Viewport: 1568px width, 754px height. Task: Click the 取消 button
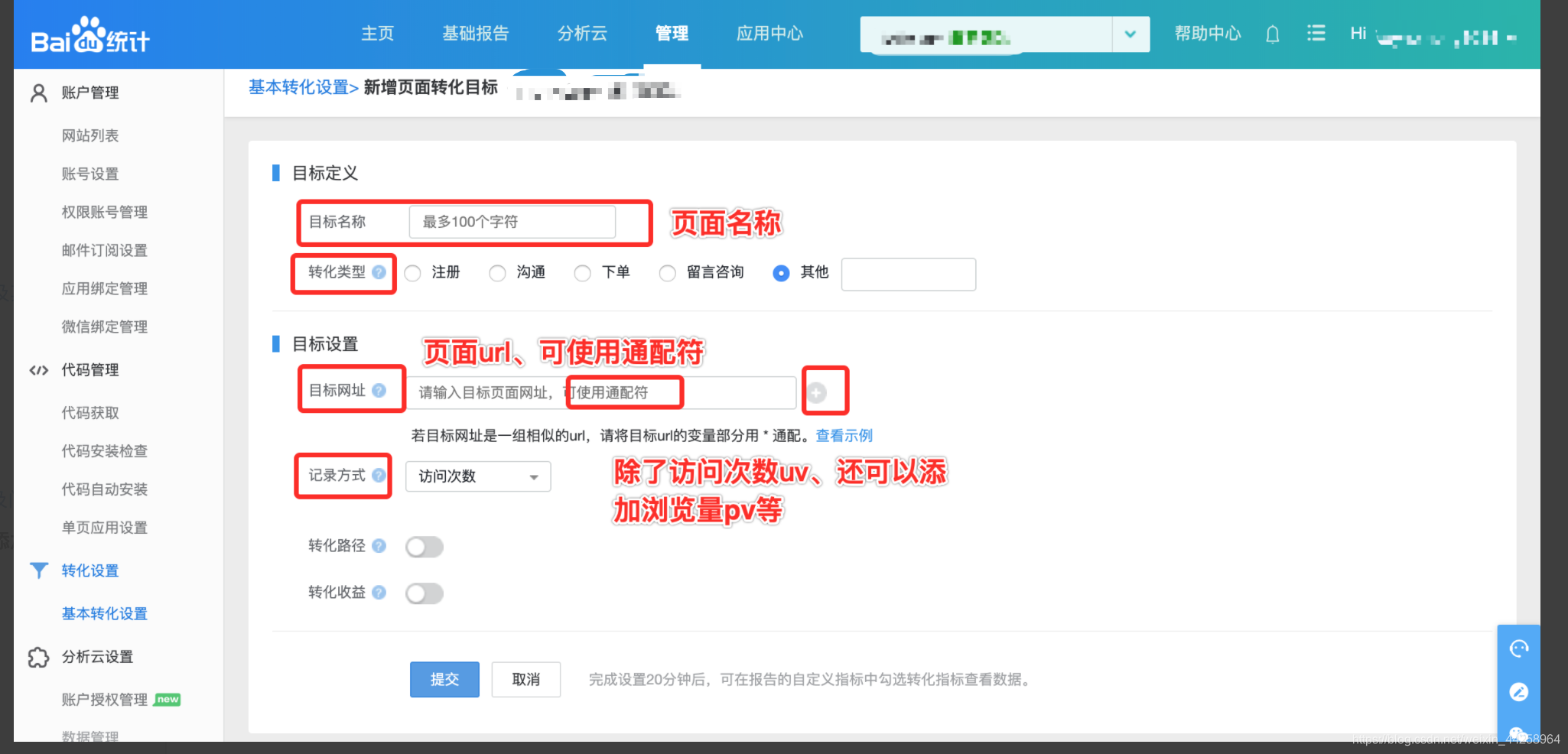pyautogui.click(x=526, y=679)
